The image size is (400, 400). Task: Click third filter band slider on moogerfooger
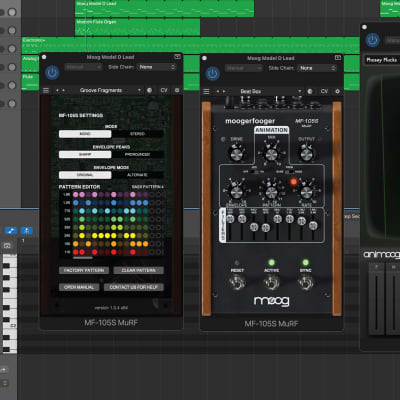[x=254, y=227]
